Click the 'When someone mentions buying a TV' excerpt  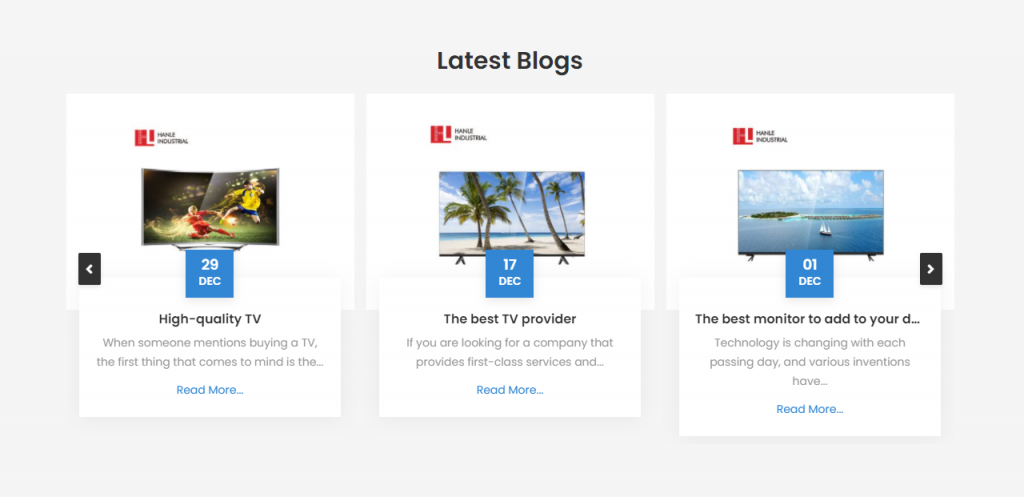pos(210,352)
